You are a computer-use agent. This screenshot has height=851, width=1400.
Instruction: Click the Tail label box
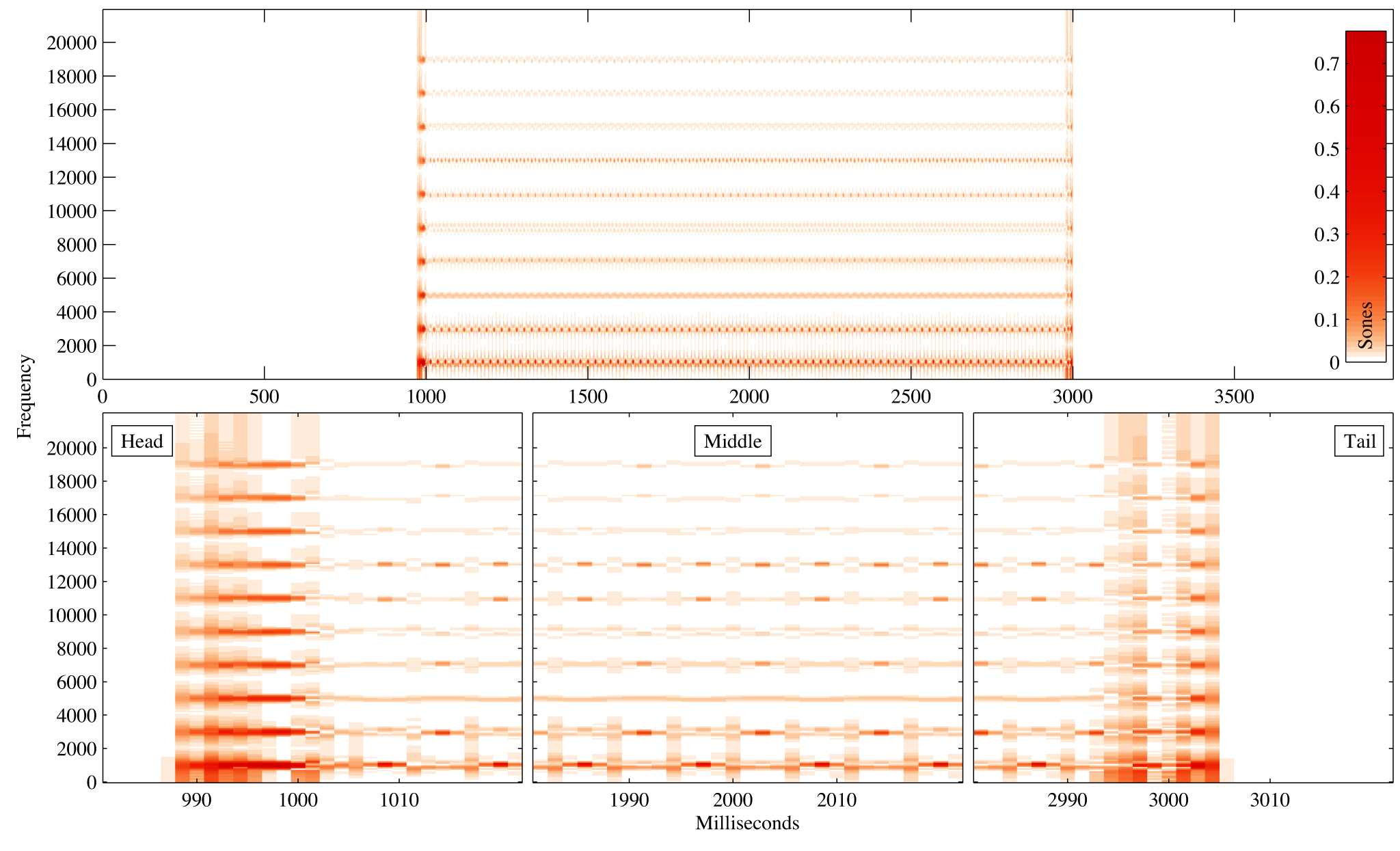(1359, 441)
